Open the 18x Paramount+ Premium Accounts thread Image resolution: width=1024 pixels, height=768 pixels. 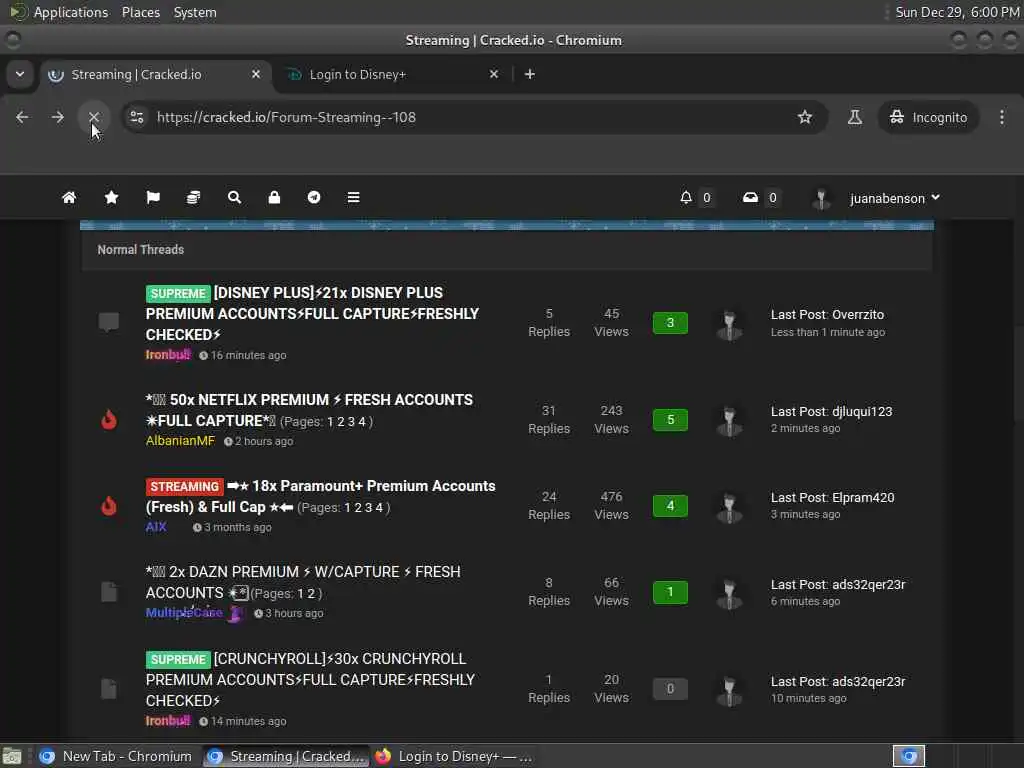point(320,496)
